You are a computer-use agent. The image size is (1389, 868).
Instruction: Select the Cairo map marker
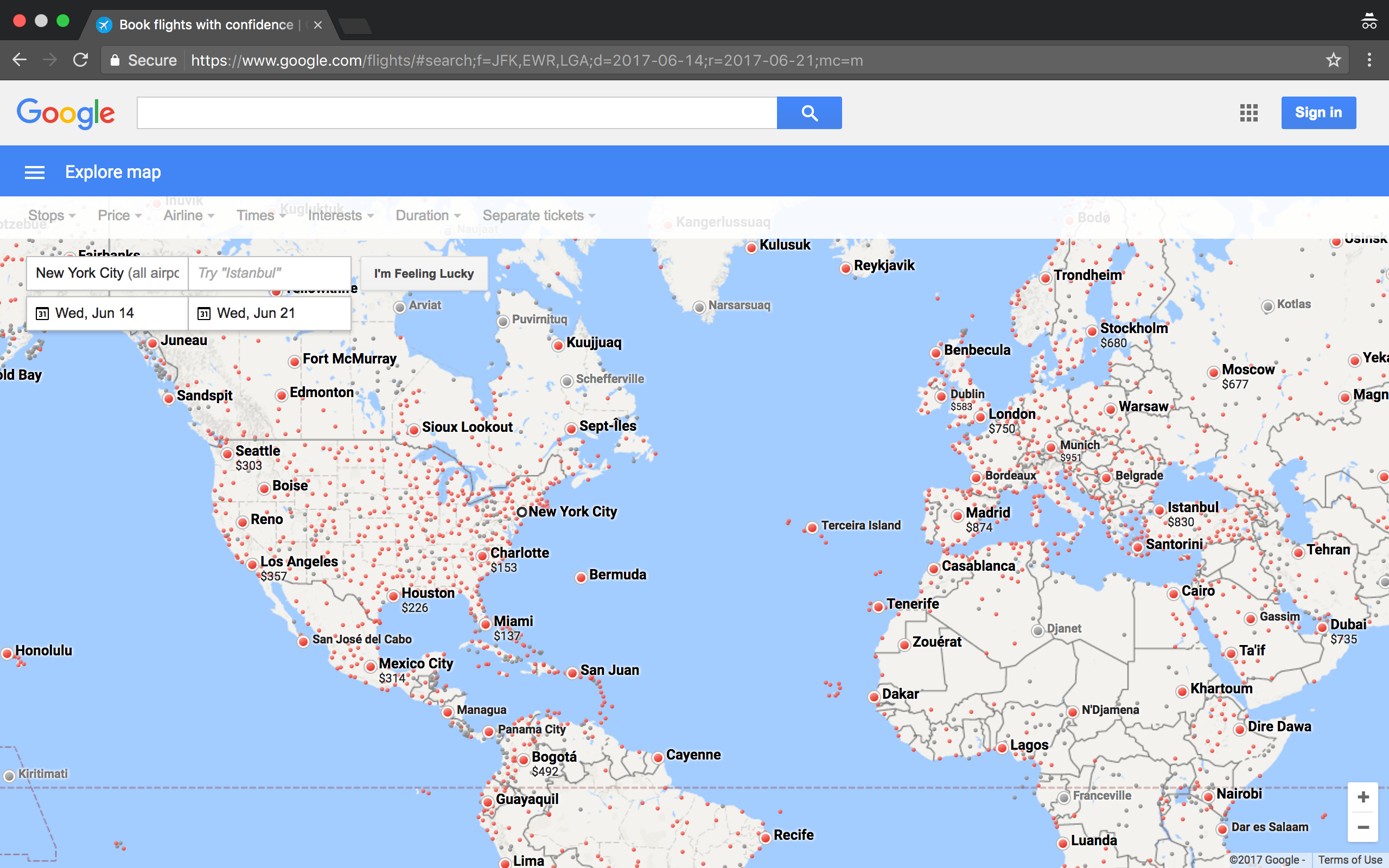point(1173,593)
